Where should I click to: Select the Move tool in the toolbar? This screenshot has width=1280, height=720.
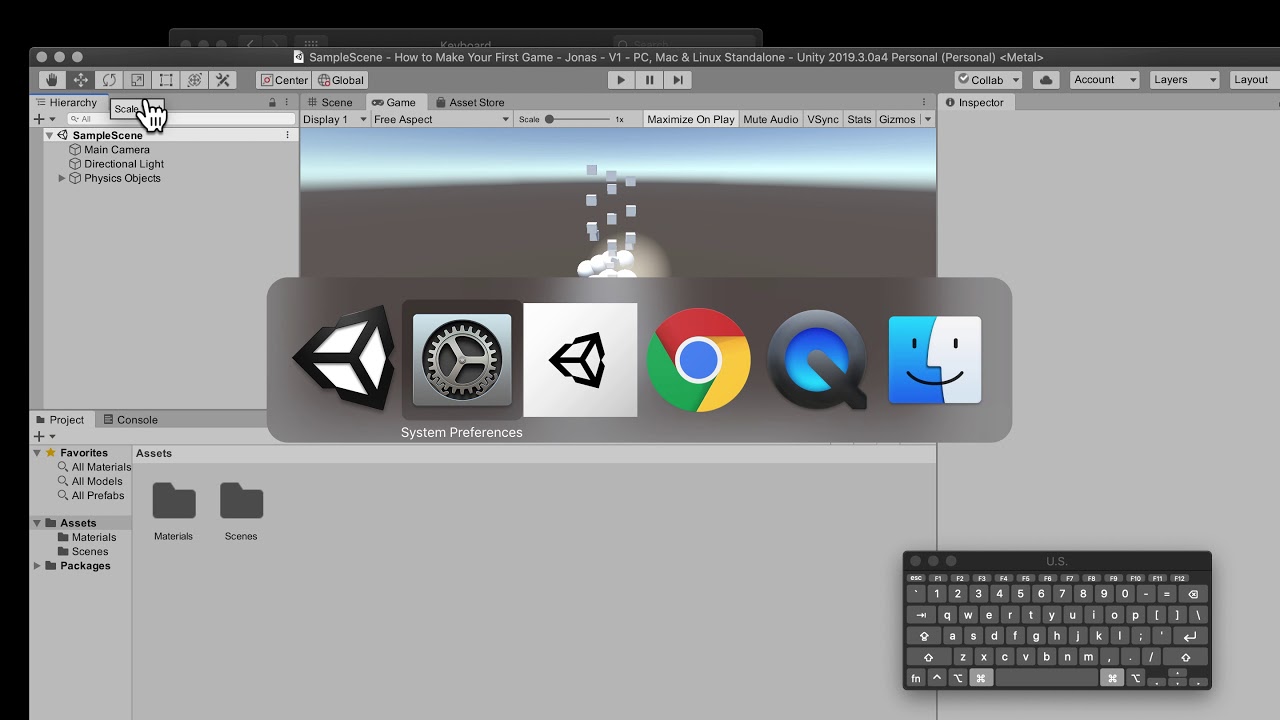pos(81,80)
